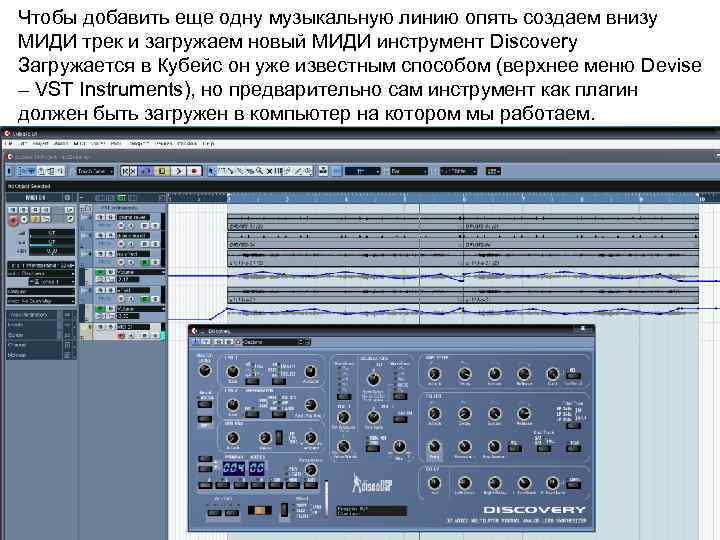720x540 pixels.
Task: Open the Inspector drum map dropdown
Action: 41,301
